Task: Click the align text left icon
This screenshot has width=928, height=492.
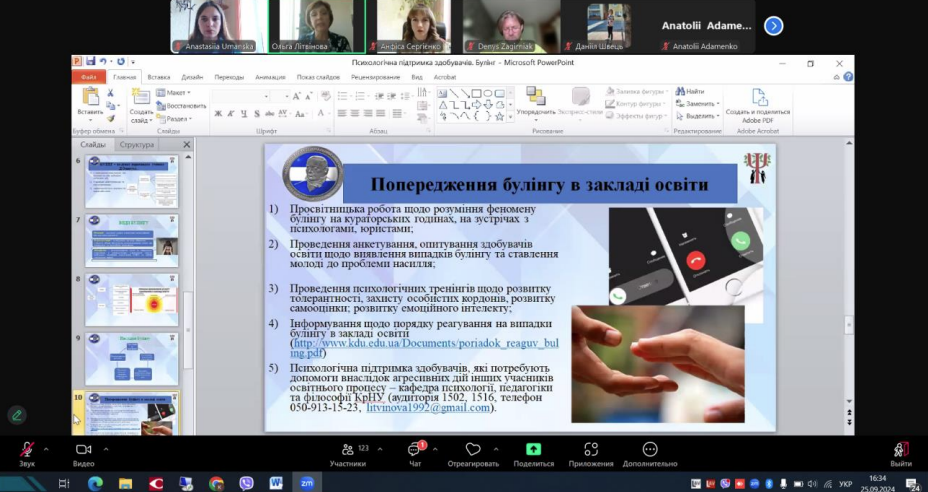Action: (x=342, y=114)
